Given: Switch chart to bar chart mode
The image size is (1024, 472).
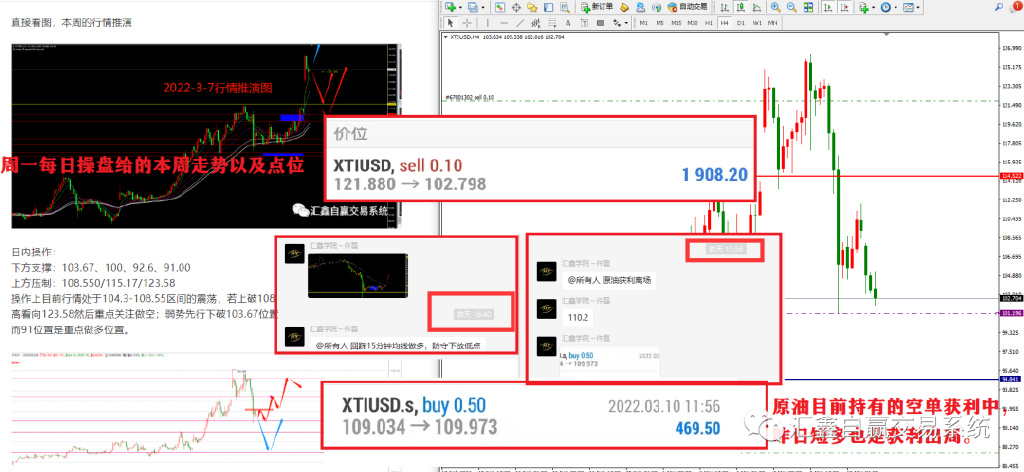Looking at the screenshot, I should [724, 7].
